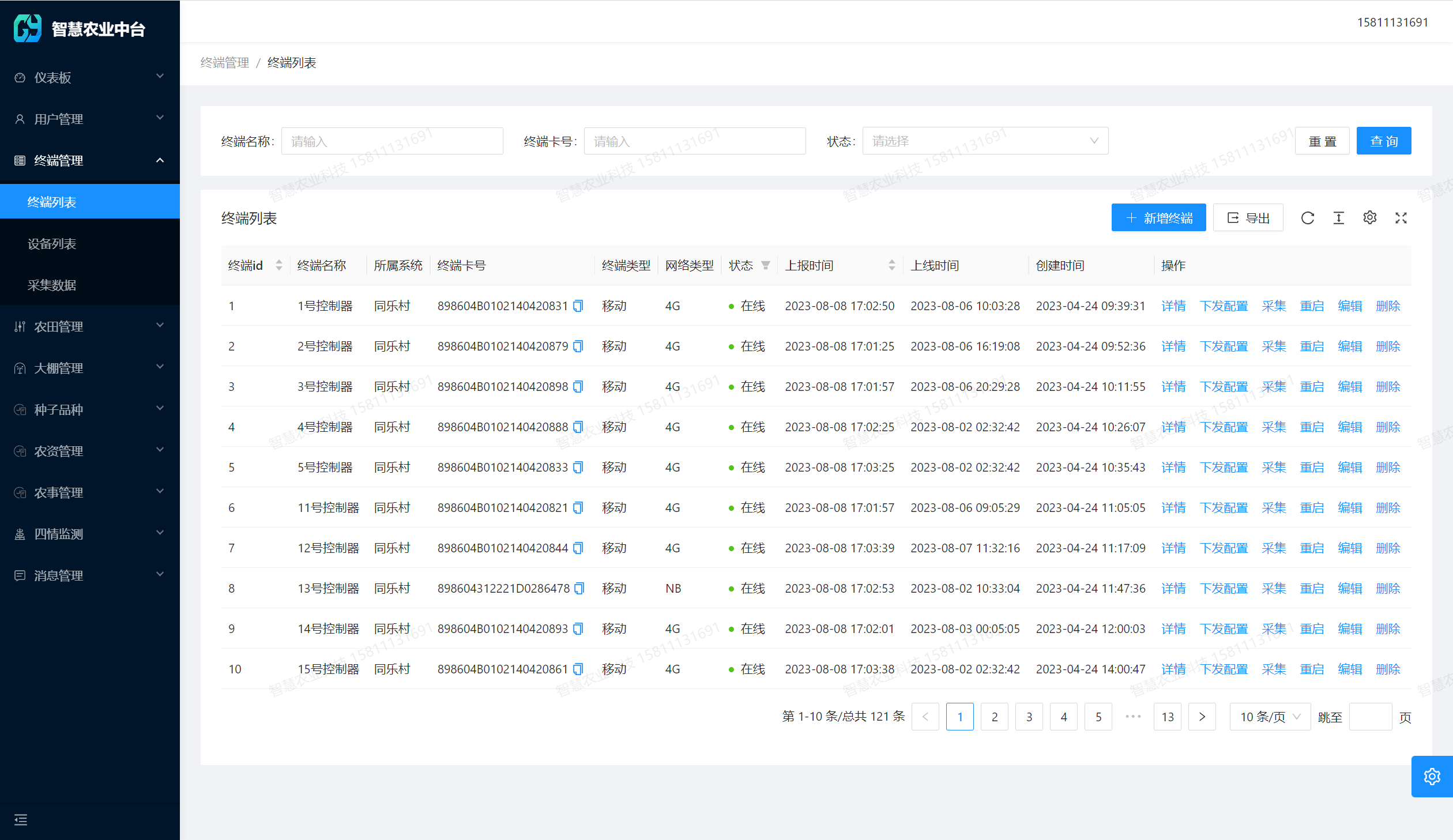Sort by 终端id column arrows
The image size is (1453, 840).
click(279, 265)
